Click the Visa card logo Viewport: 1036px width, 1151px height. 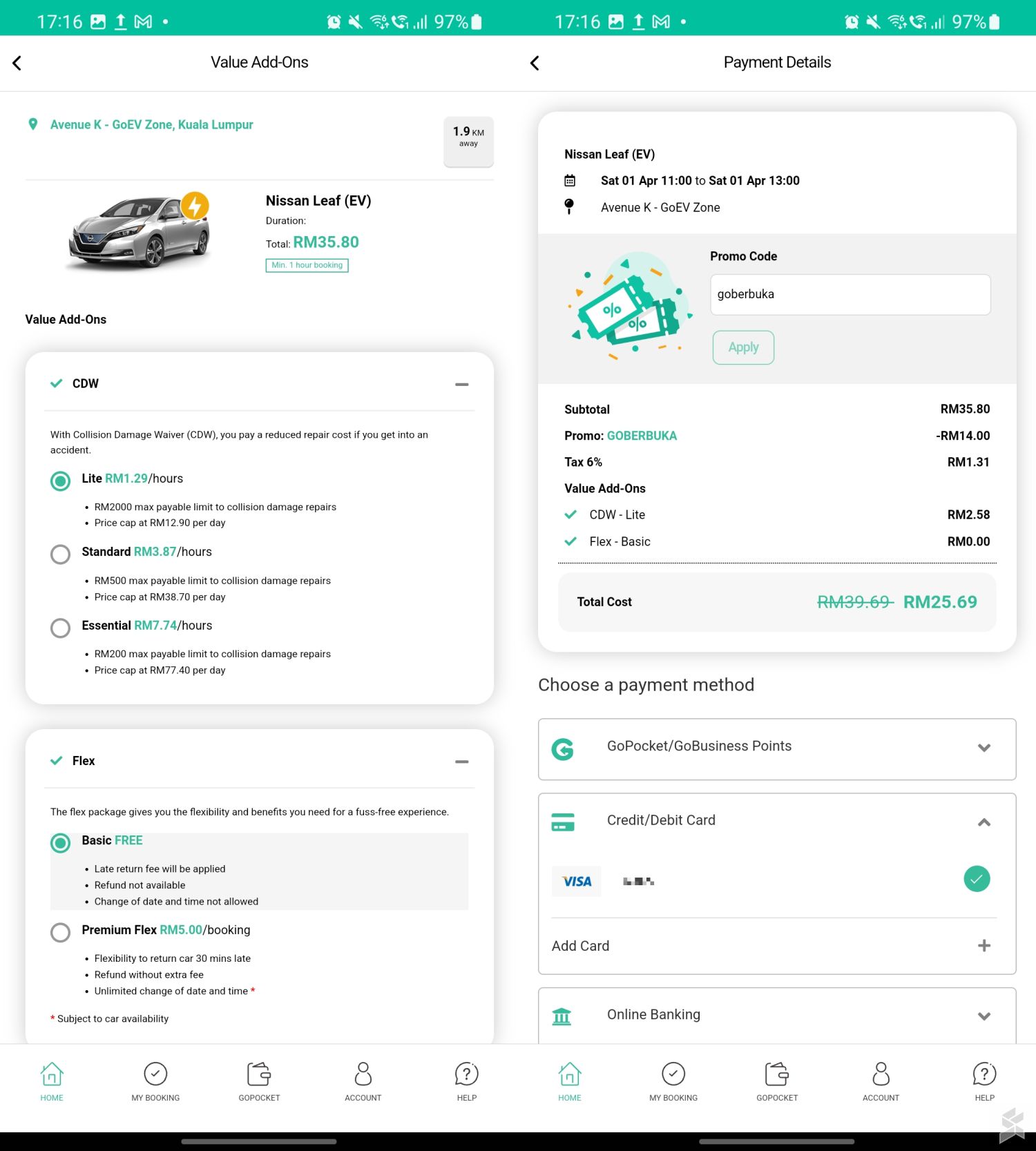(576, 881)
